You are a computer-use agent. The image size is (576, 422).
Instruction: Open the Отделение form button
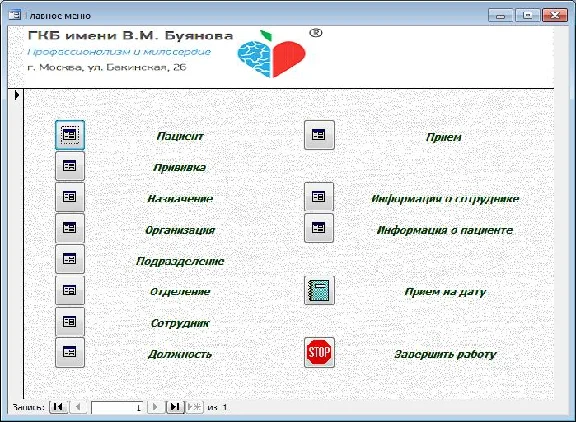(x=70, y=290)
